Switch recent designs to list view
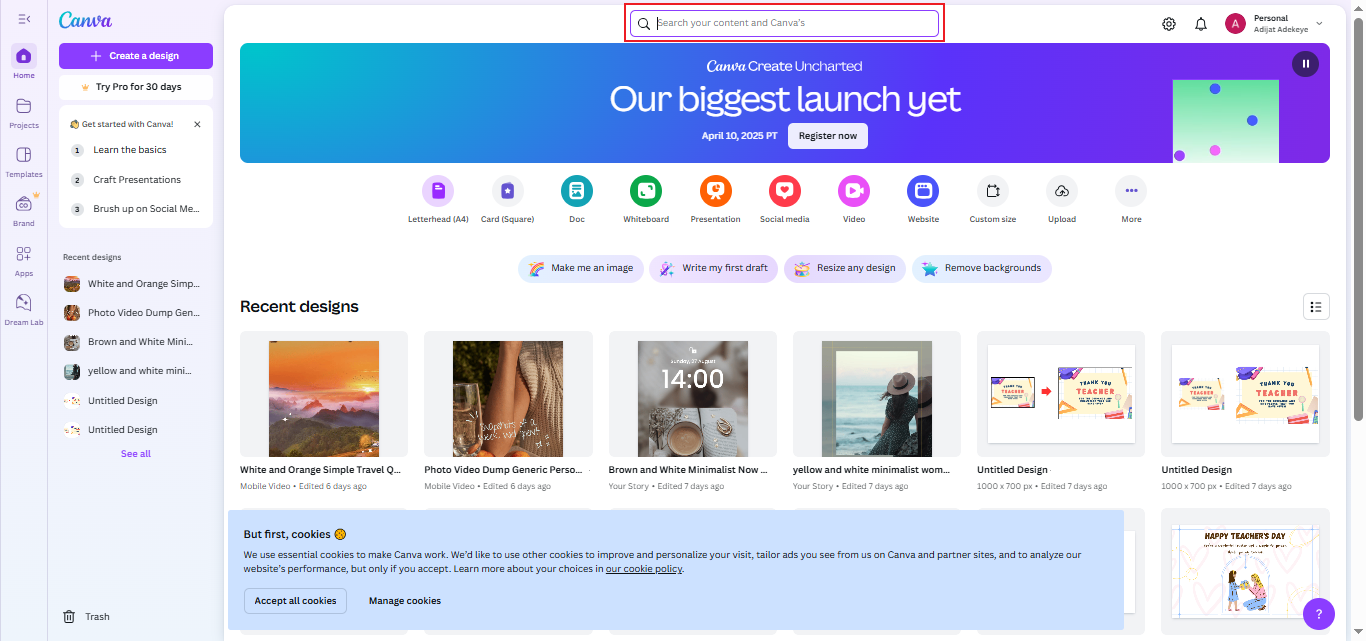The image size is (1366, 641). [1316, 307]
